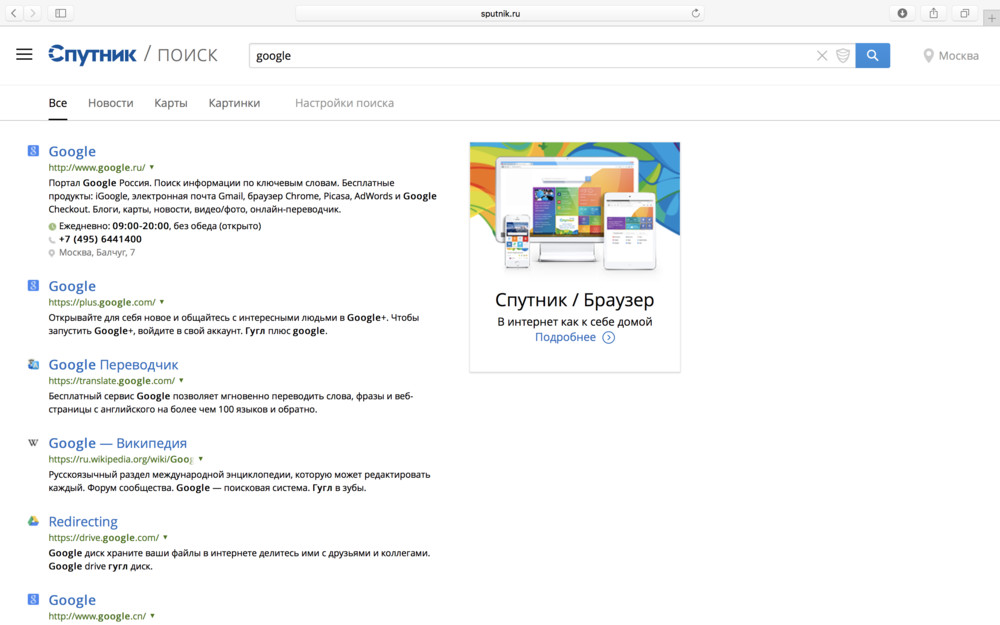Expand the arrow after http://www.google.cn/

pyautogui.click(x=152, y=615)
